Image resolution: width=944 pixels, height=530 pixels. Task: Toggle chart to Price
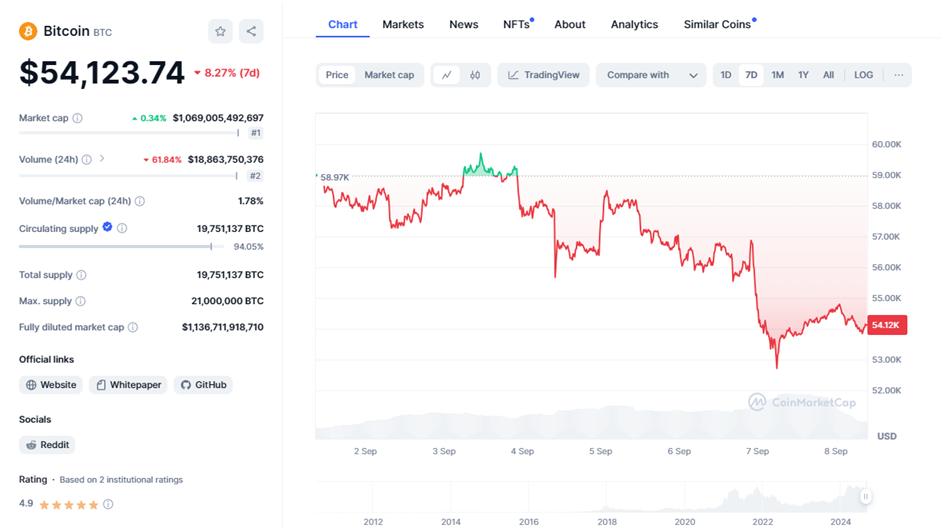coord(337,75)
